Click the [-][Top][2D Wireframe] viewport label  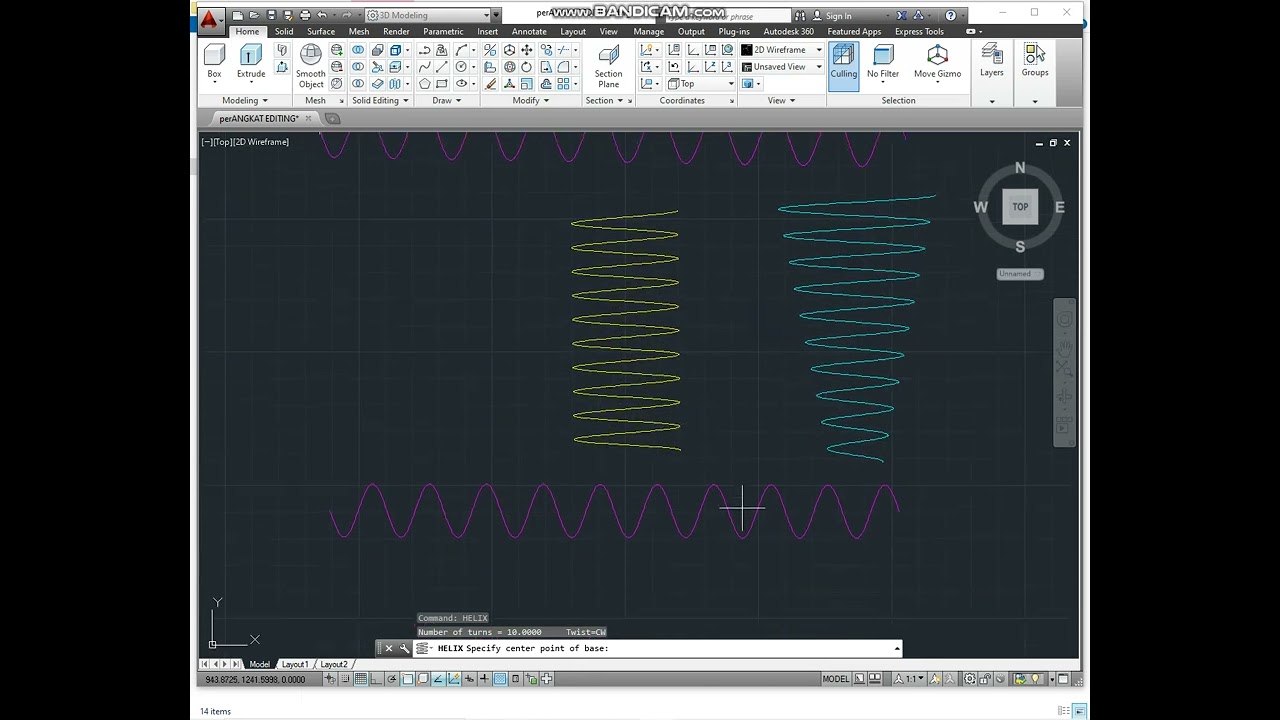pyautogui.click(x=245, y=142)
